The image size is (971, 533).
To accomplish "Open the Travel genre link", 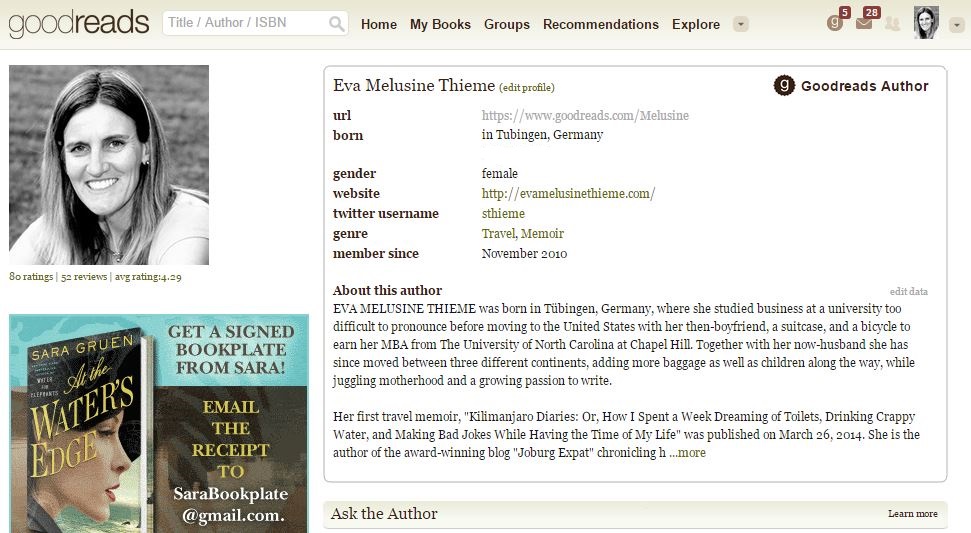I will (x=498, y=234).
